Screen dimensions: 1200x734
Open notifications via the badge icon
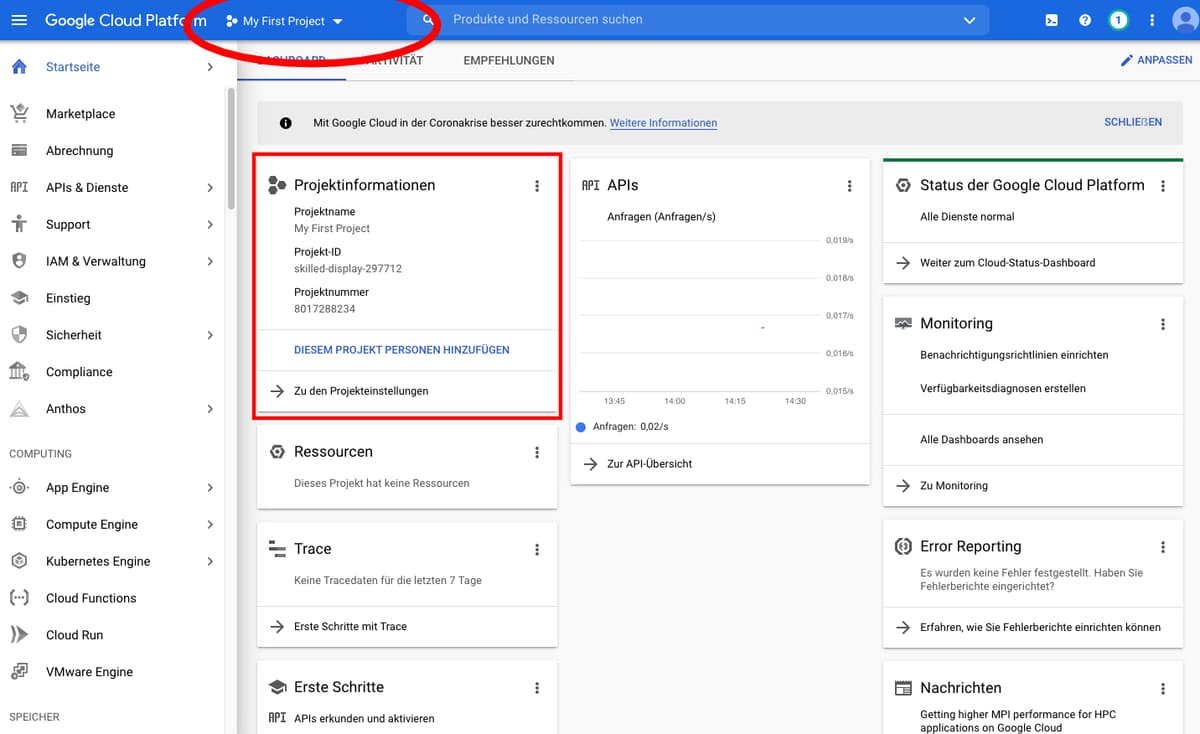pyautogui.click(x=1118, y=20)
